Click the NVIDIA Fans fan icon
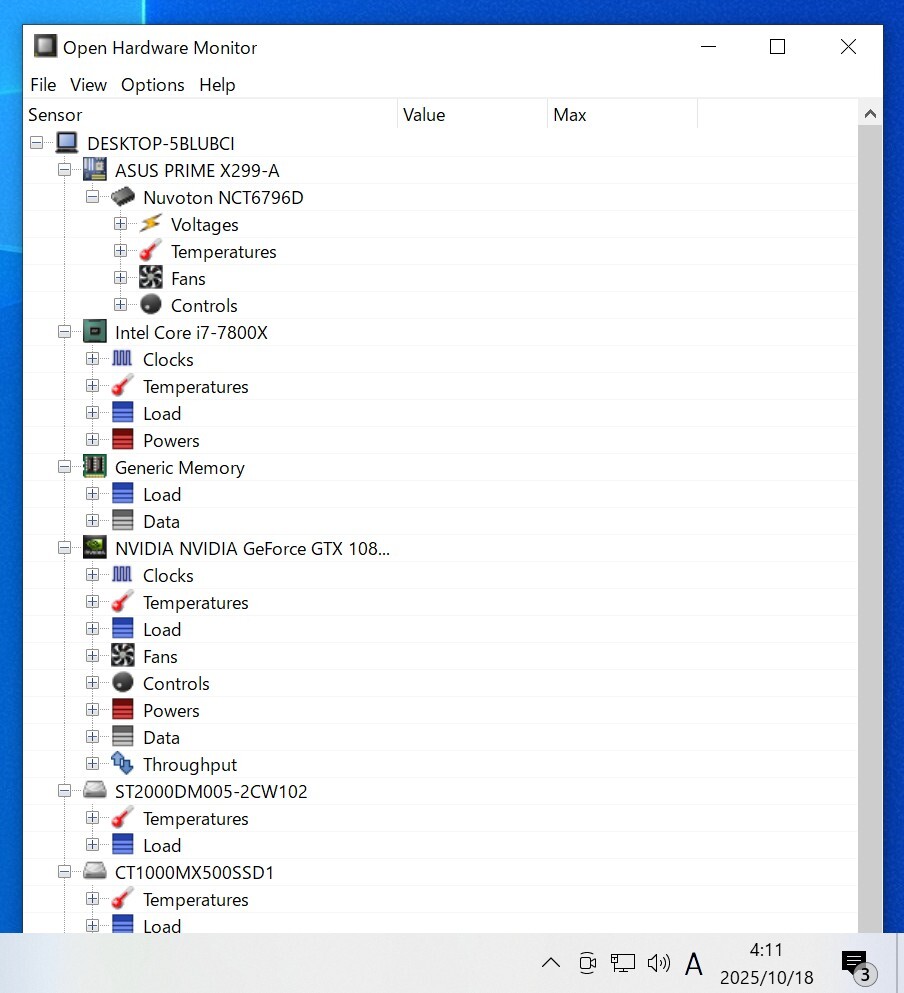The image size is (904, 993). pyautogui.click(x=122, y=655)
